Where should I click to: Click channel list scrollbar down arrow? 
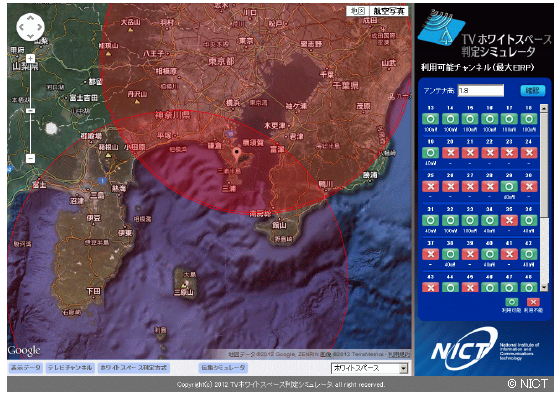pos(544,287)
